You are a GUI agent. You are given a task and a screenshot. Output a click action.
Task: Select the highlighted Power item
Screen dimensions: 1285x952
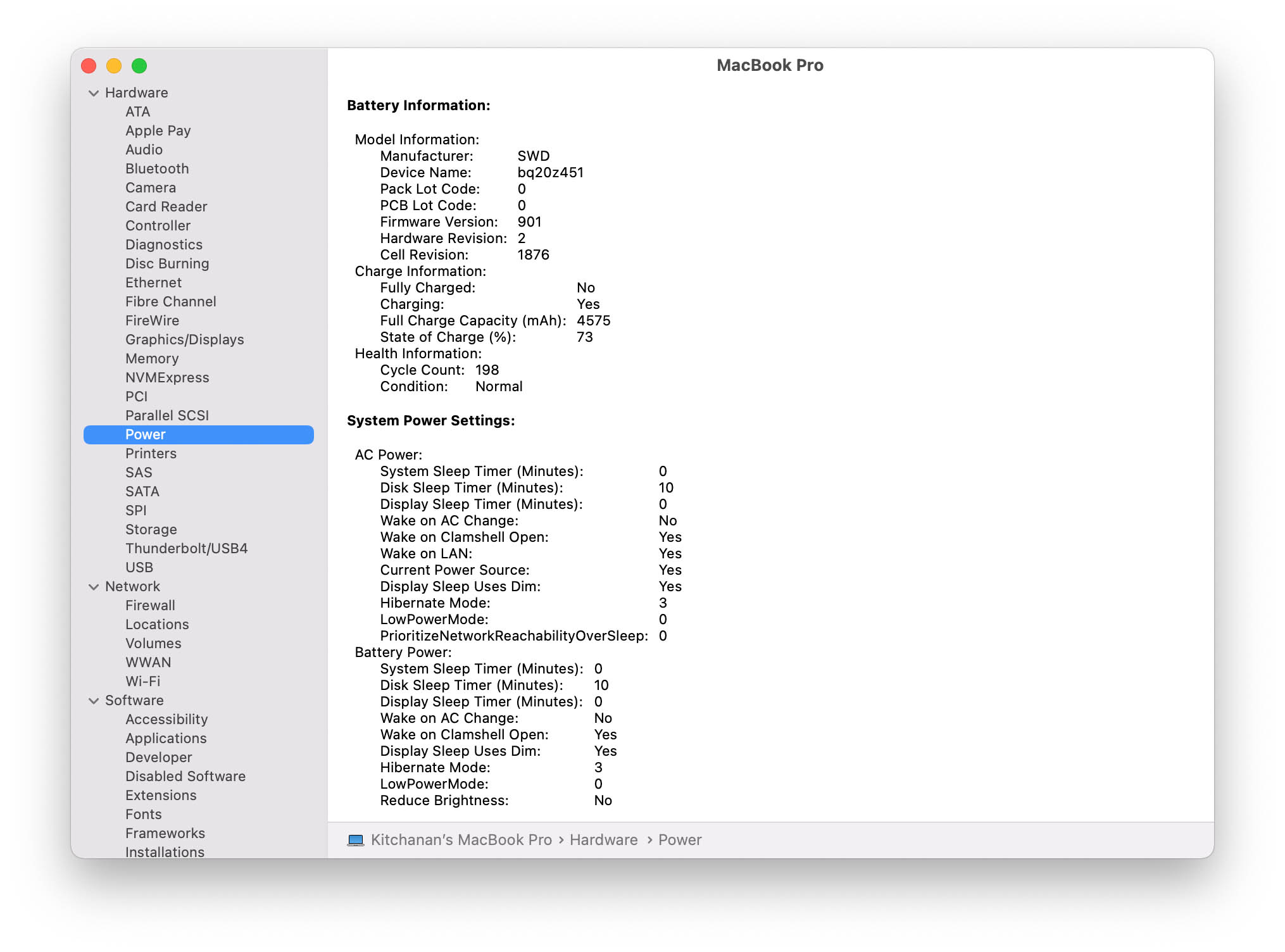(199, 435)
